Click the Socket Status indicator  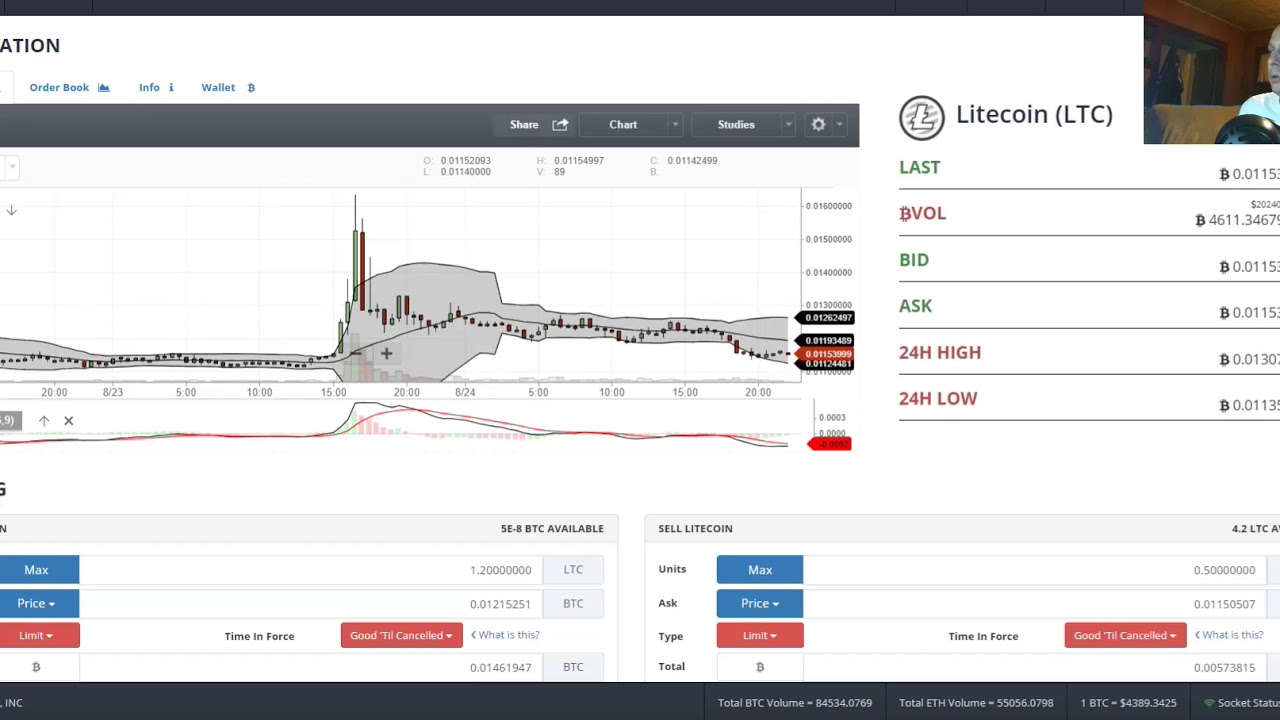[1241, 703]
